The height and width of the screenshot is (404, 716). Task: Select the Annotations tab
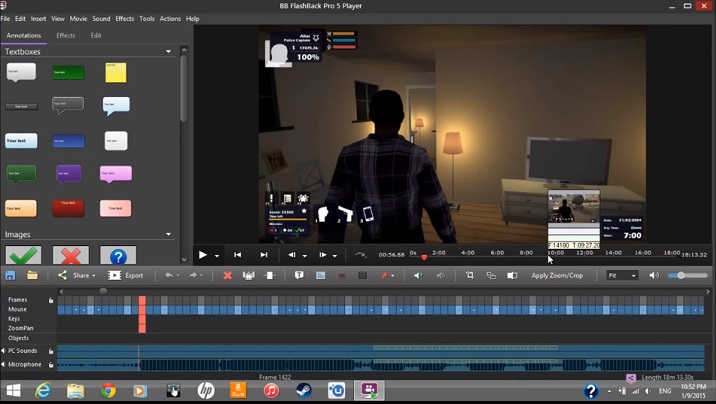(x=24, y=35)
